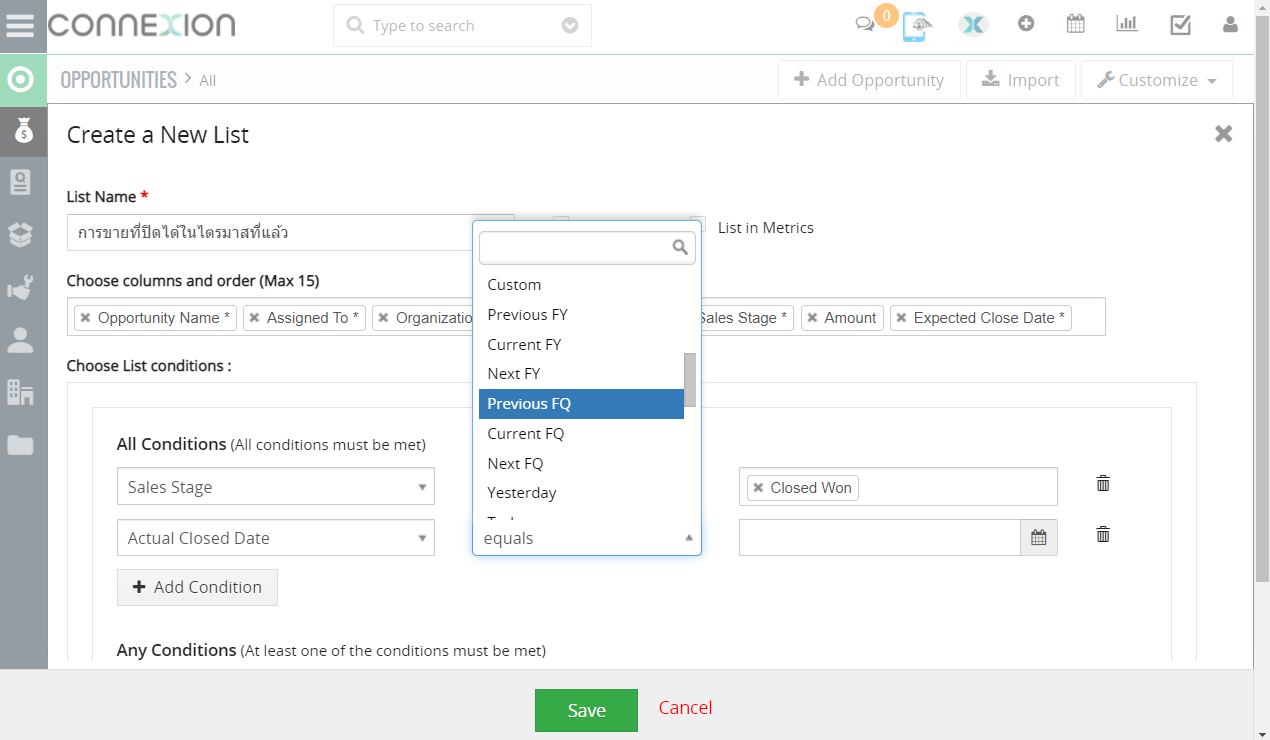
Task: Click the tasks checkmark icon in header
Action: coord(1180,25)
